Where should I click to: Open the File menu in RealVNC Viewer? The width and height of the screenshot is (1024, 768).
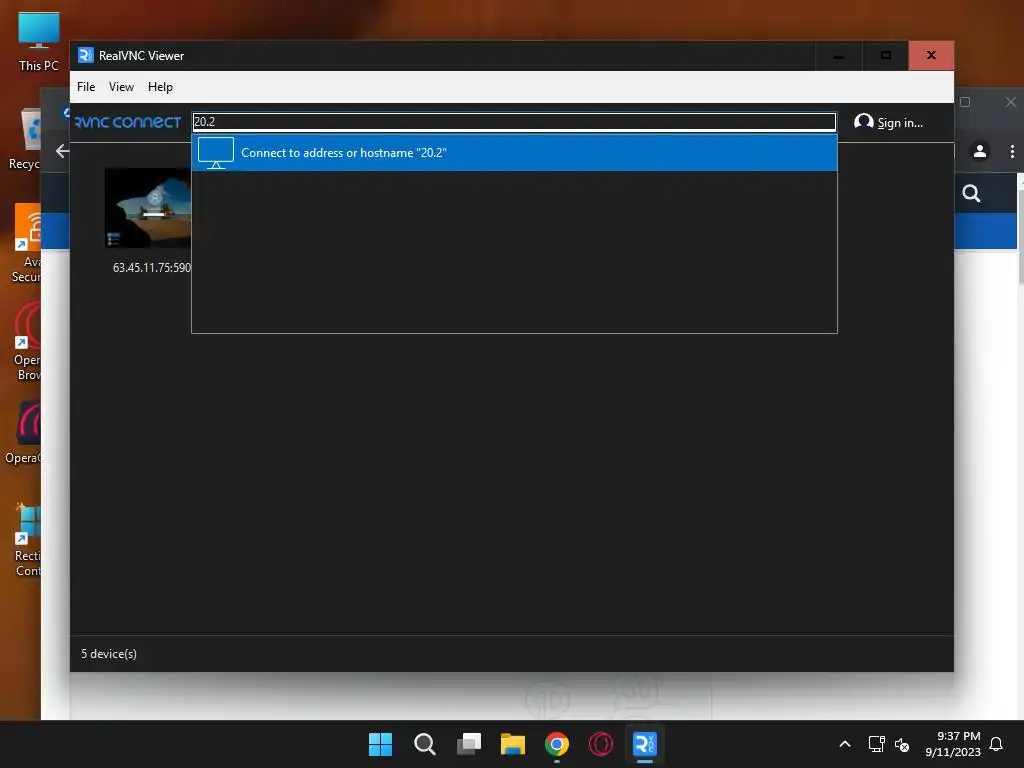tap(86, 87)
